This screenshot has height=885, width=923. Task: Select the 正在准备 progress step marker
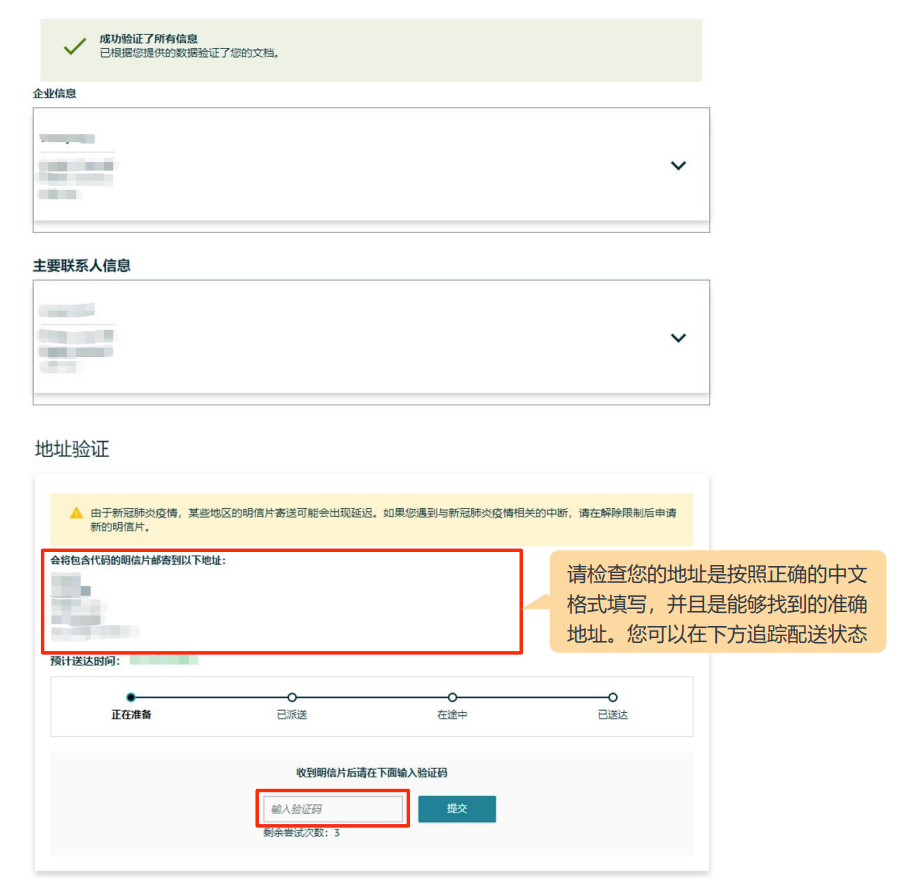131,697
